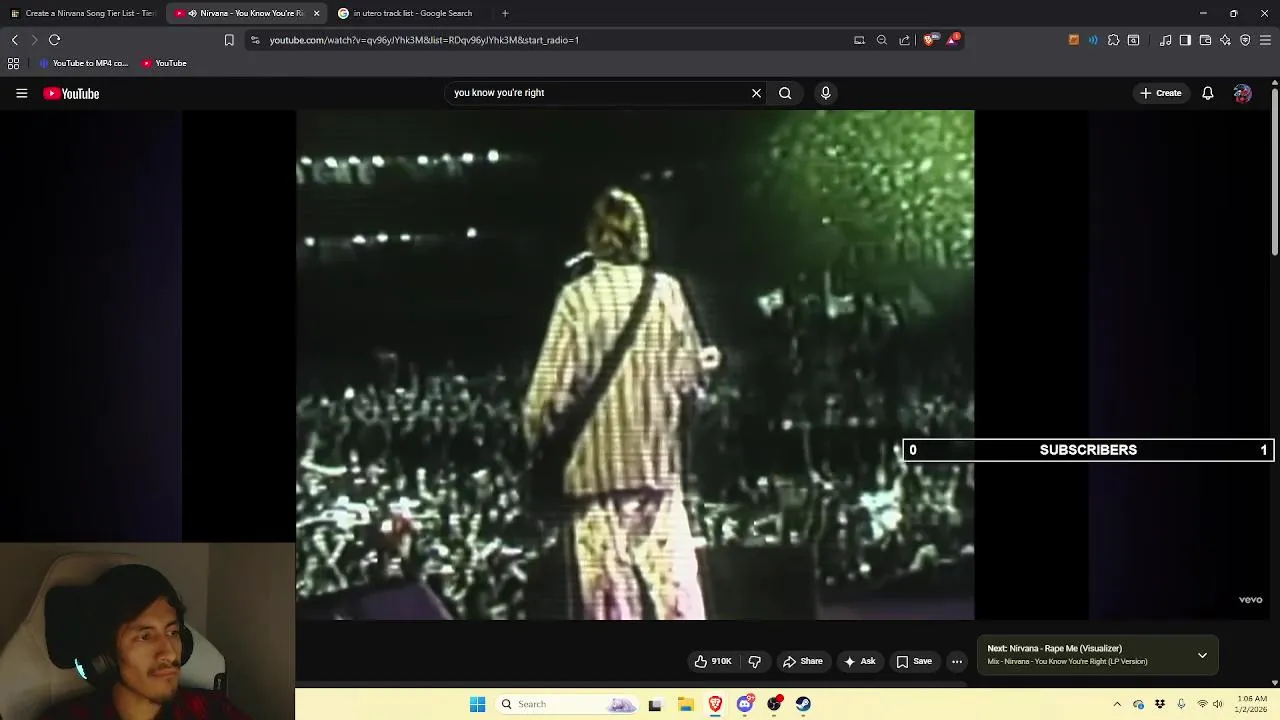
Task: Open a new browser tab
Action: pos(505,13)
